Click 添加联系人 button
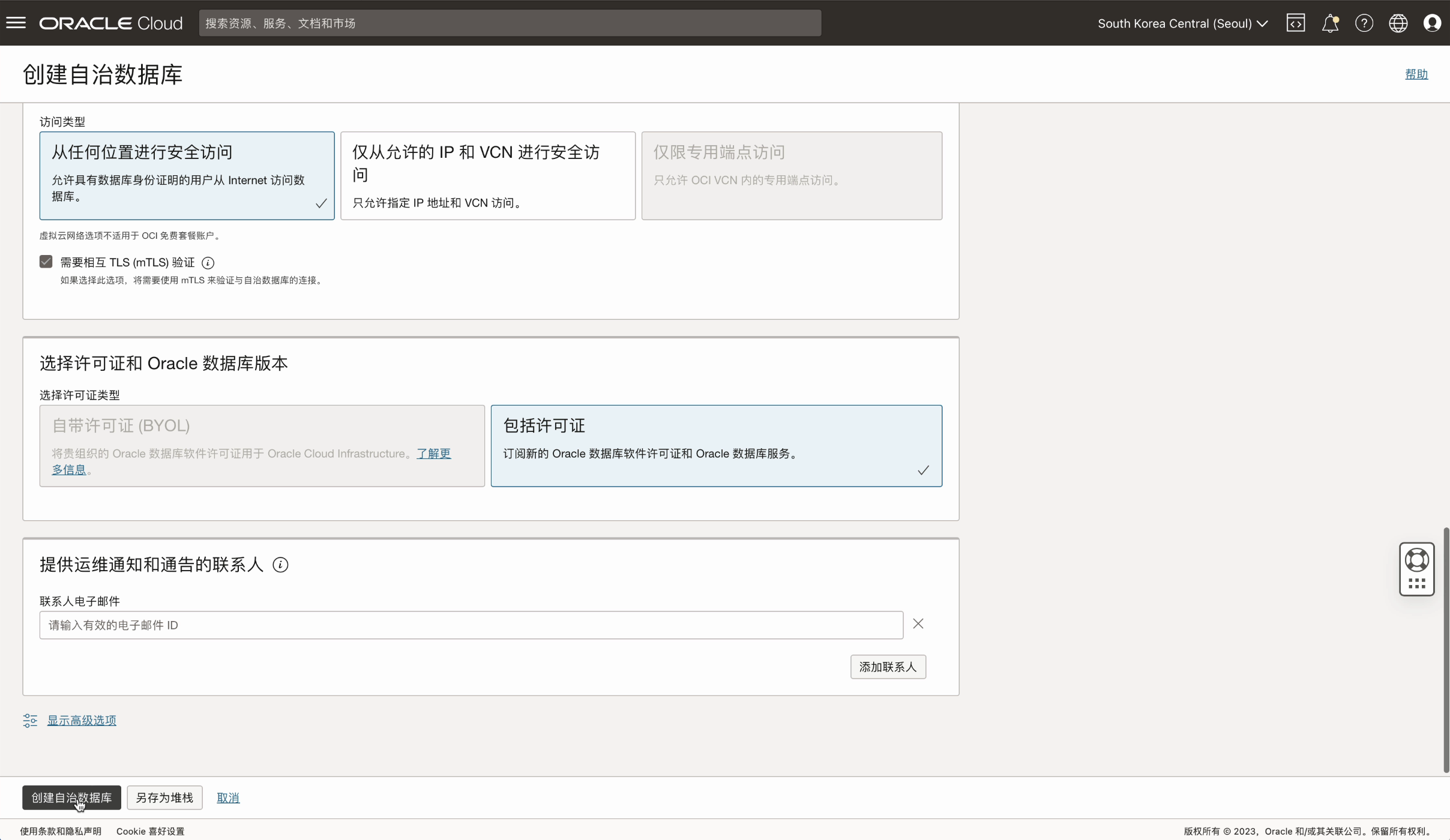Image resolution: width=1450 pixels, height=840 pixels. point(888,667)
